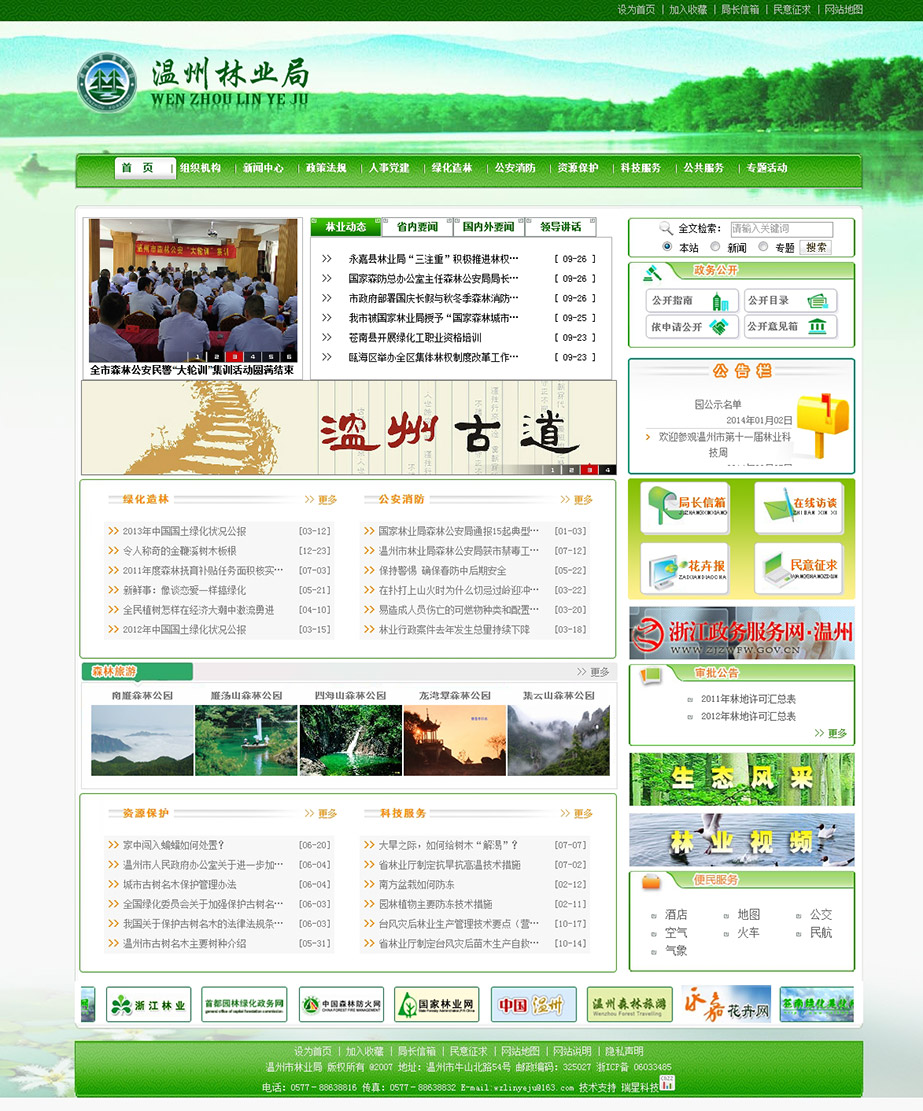This screenshot has width=923, height=1111.
Task: Open 组织机构 in the main navigation
Action: point(200,168)
